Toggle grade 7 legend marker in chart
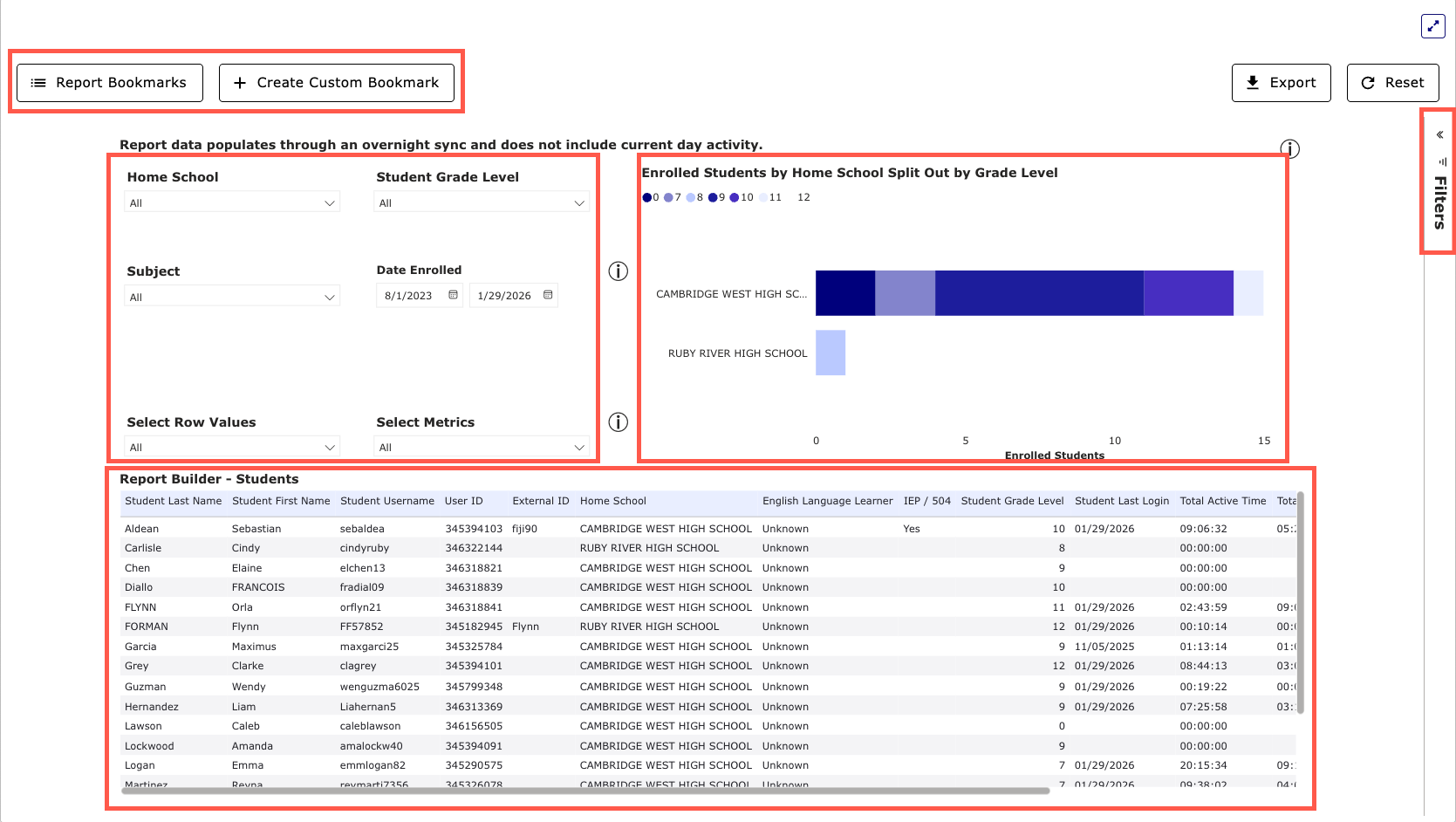 pos(668,197)
